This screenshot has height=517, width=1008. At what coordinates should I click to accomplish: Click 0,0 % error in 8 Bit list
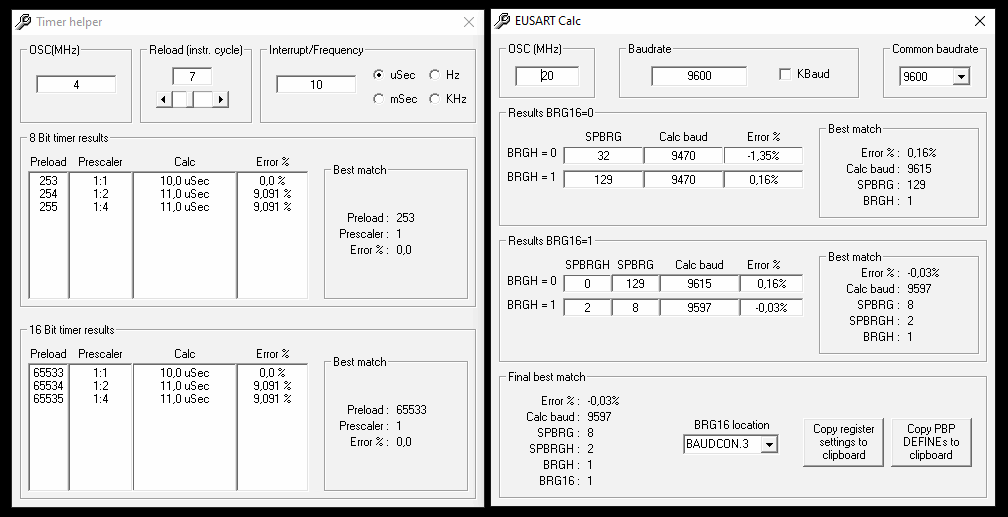tap(272, 181)
